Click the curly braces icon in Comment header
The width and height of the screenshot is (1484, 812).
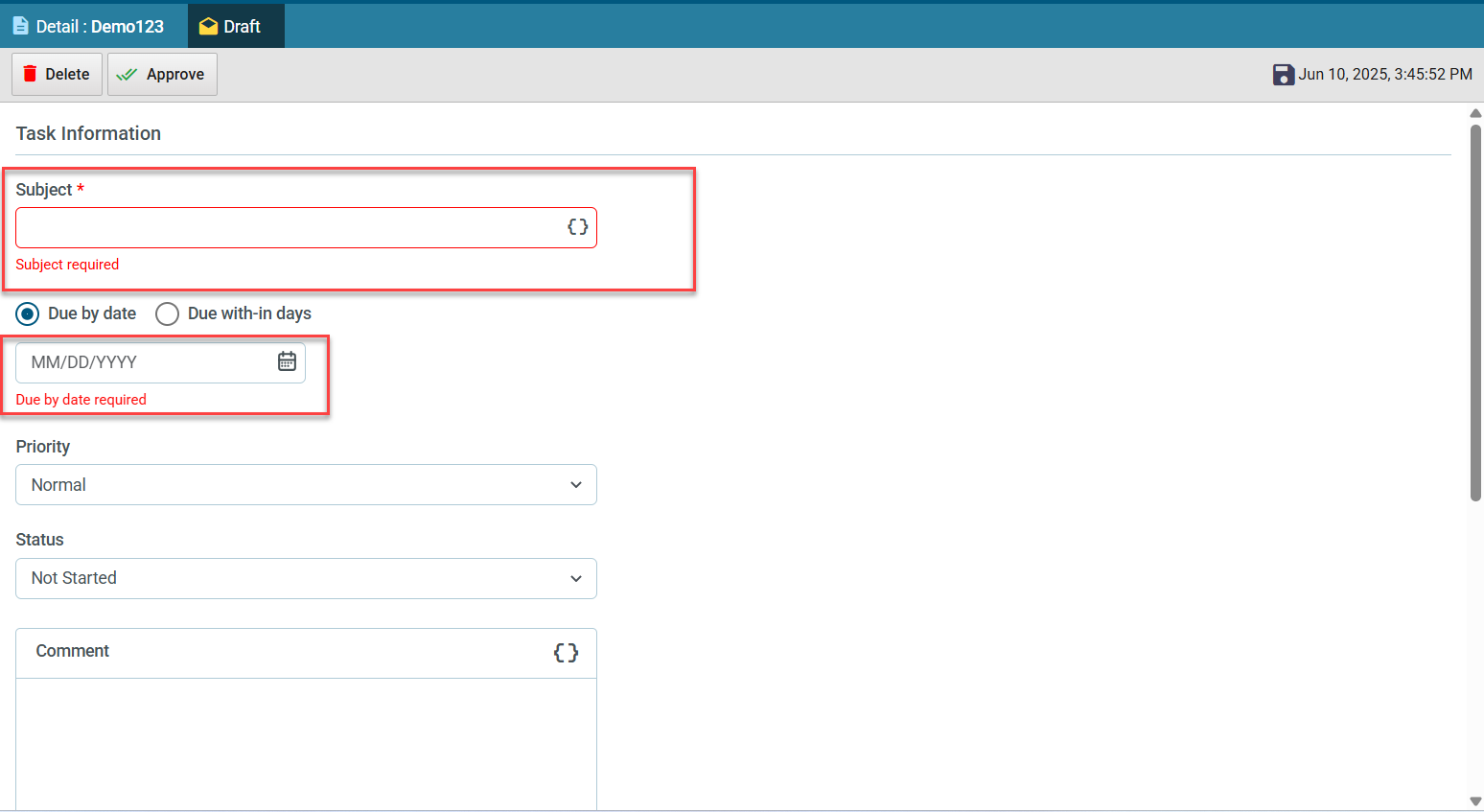566,653
